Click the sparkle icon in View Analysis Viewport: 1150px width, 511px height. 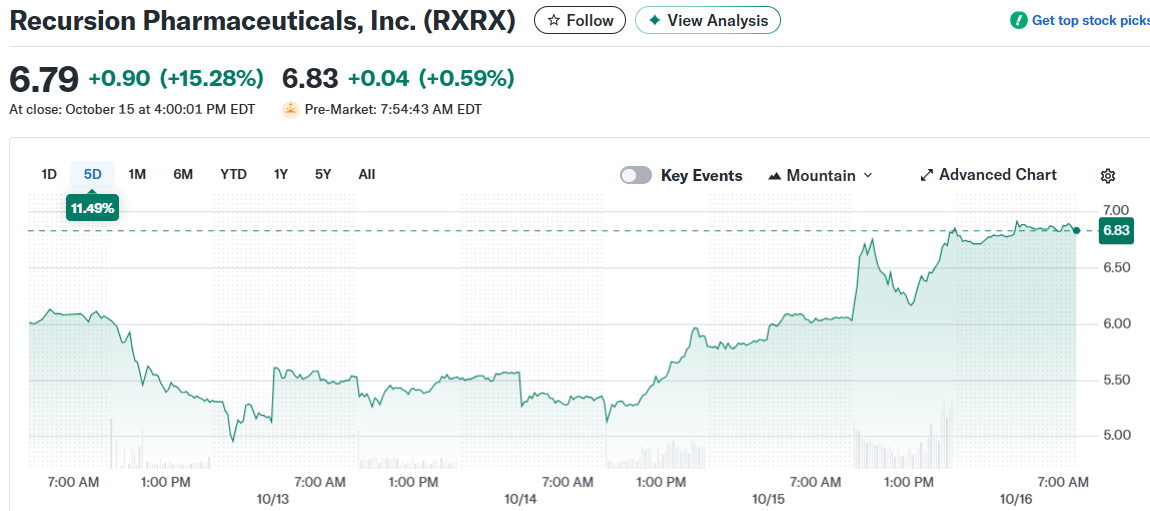[654, 20]
